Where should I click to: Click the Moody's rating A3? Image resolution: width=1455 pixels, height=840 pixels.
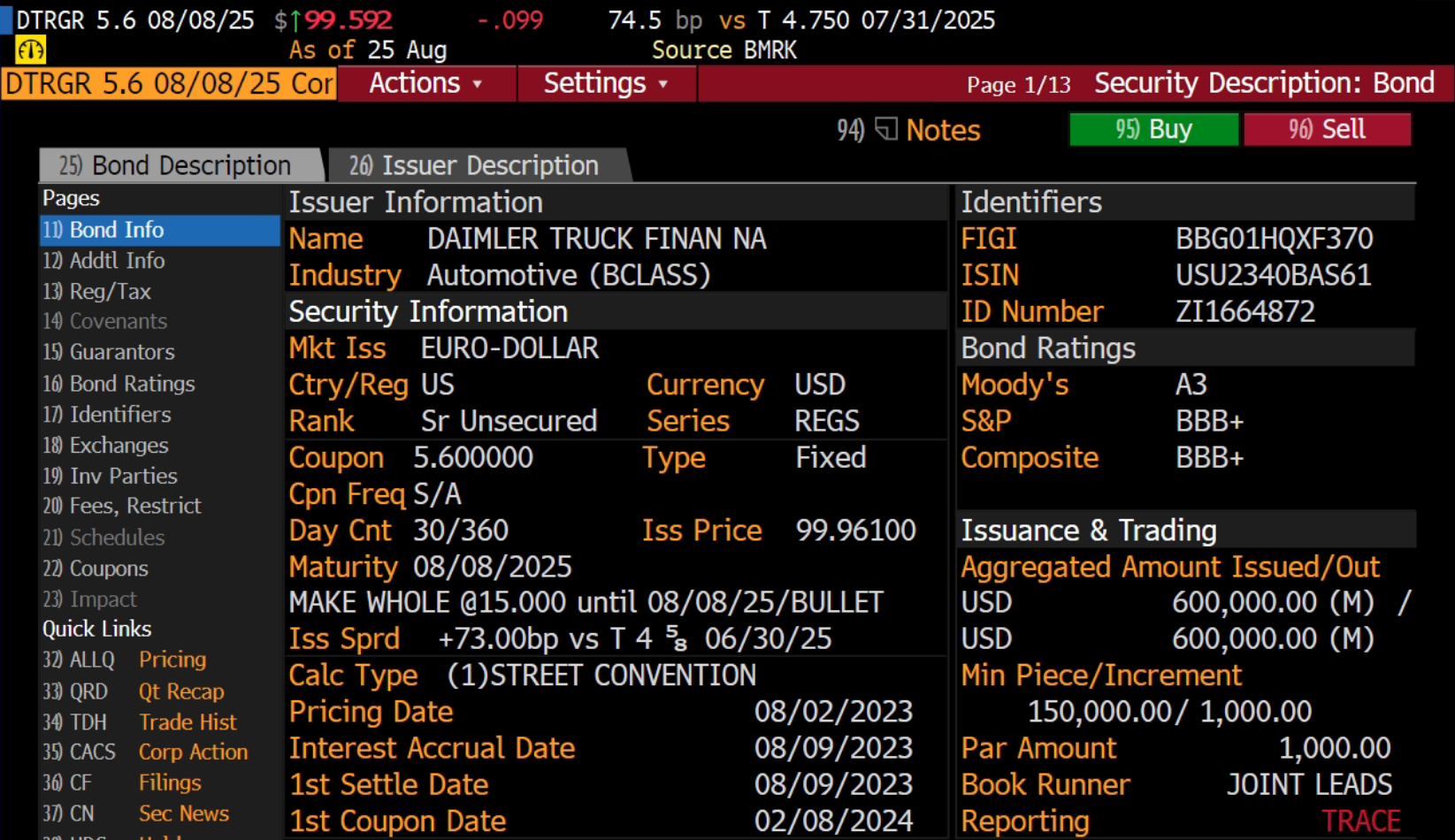coord(1191,385)
